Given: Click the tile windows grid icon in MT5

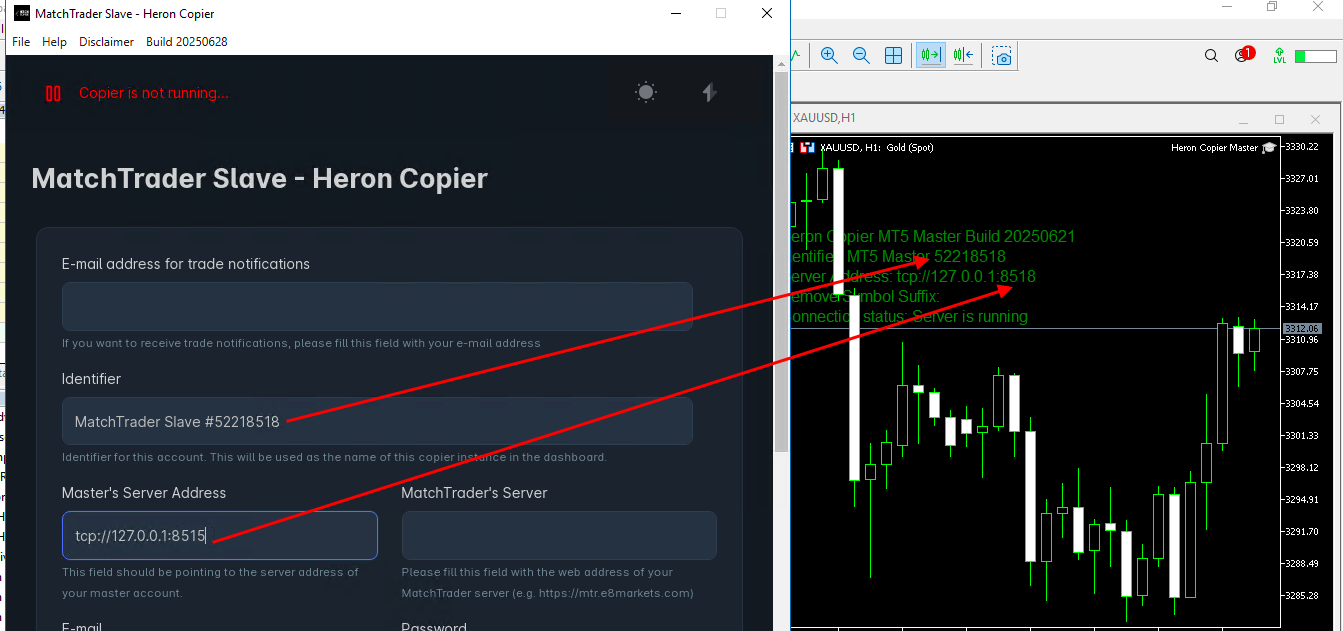Looking at the screenshot, I should pos(894,55).
